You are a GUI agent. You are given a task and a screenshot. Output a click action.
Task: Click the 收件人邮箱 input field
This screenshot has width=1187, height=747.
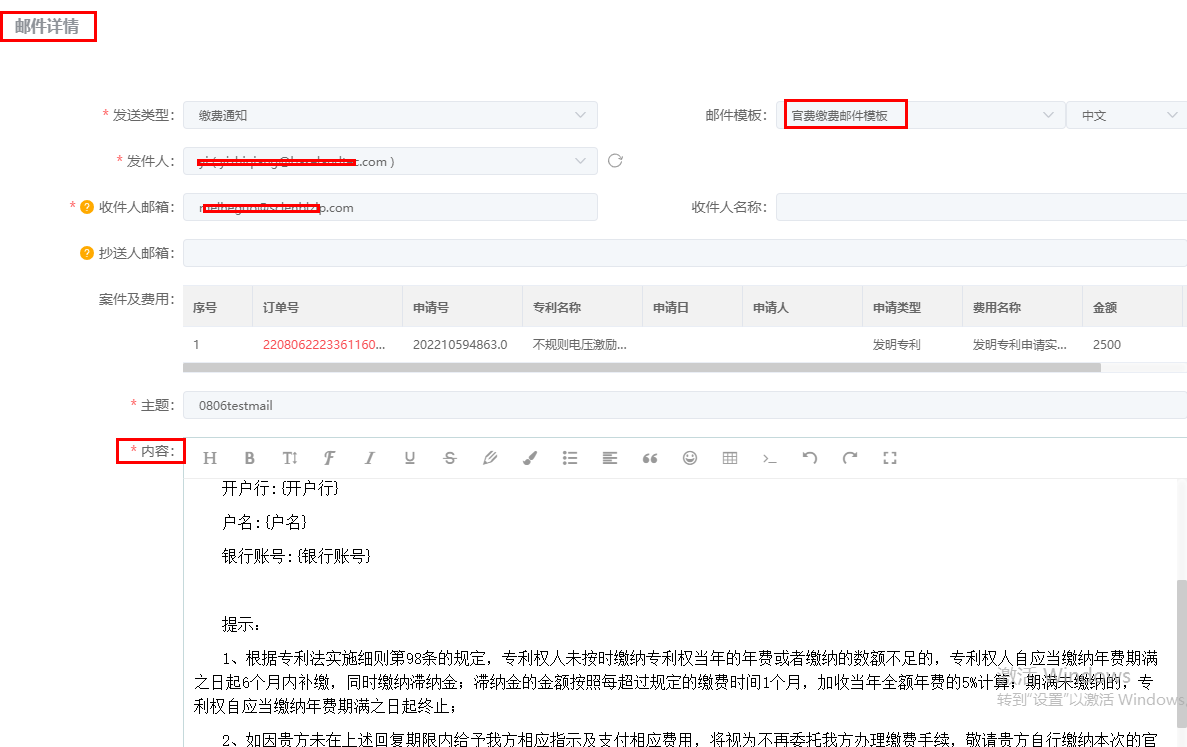(x=391, y=207)
